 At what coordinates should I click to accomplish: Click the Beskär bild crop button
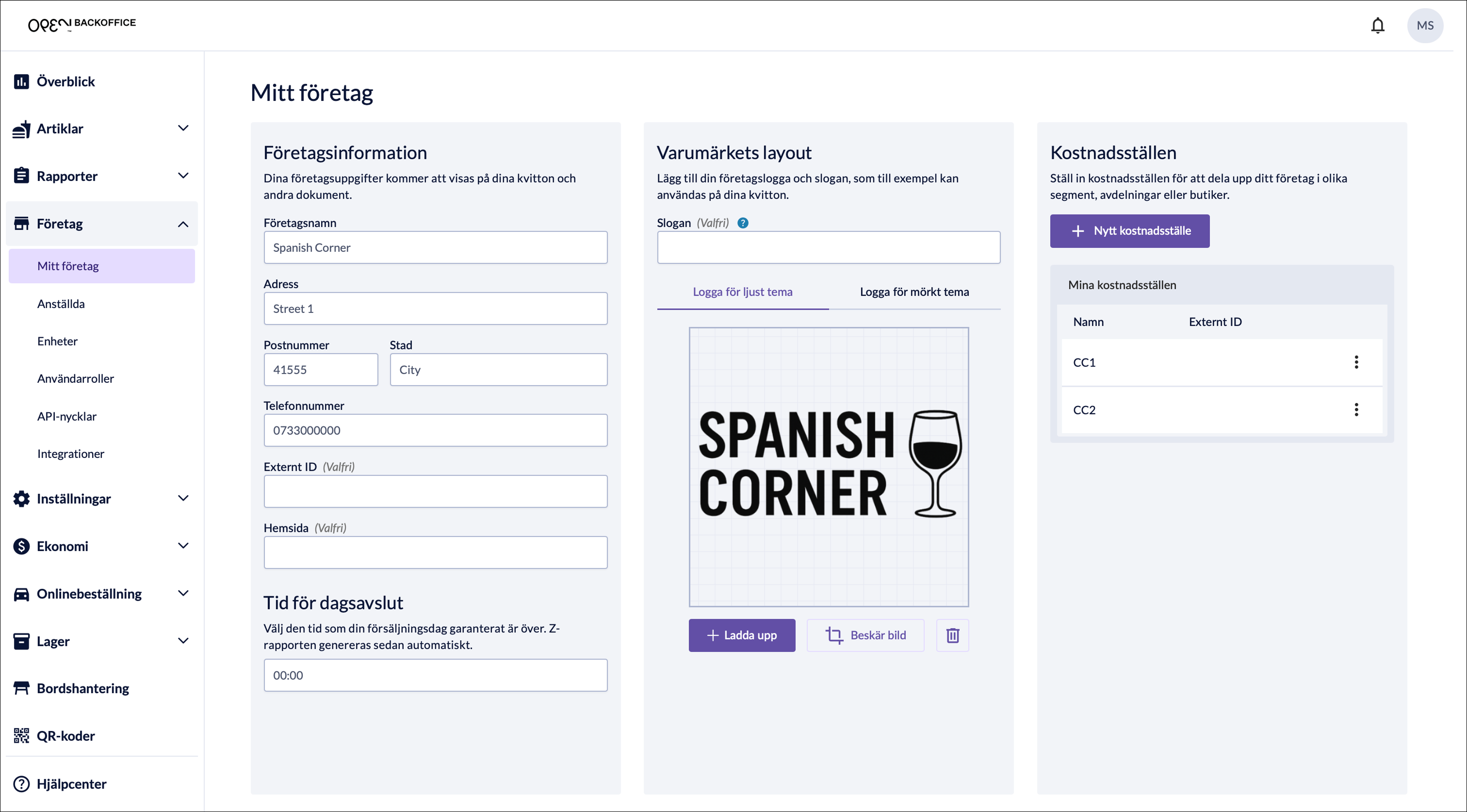point(865,635)
